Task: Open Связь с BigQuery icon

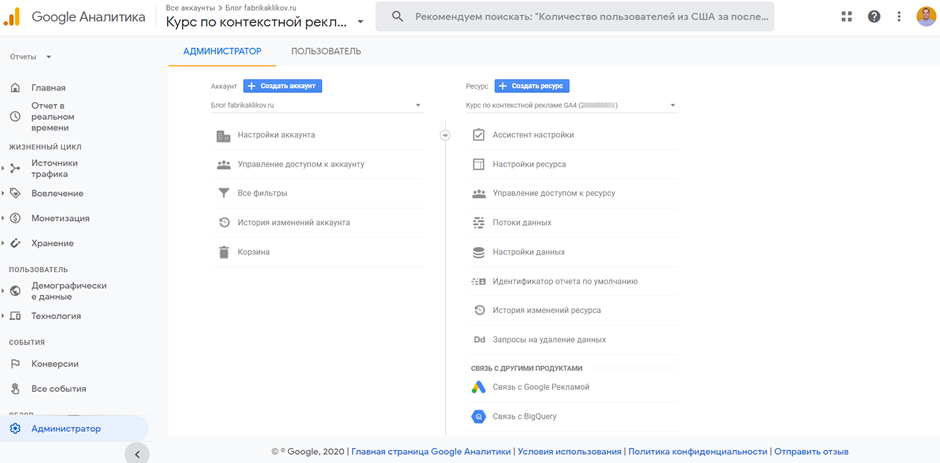Action: (478, 416)
